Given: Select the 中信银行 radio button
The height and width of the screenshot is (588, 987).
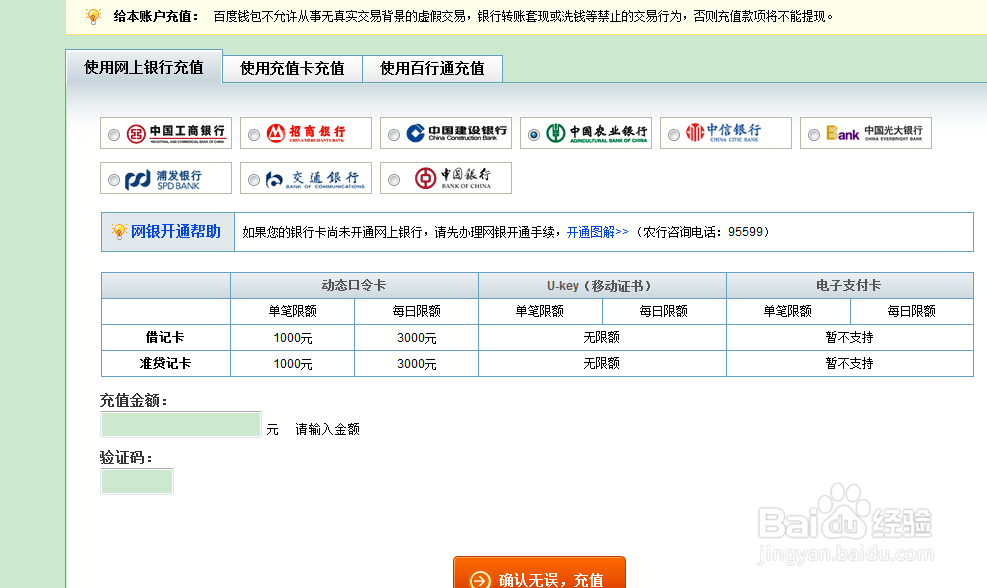Looking at the screenshot, I should pos(674,135).
